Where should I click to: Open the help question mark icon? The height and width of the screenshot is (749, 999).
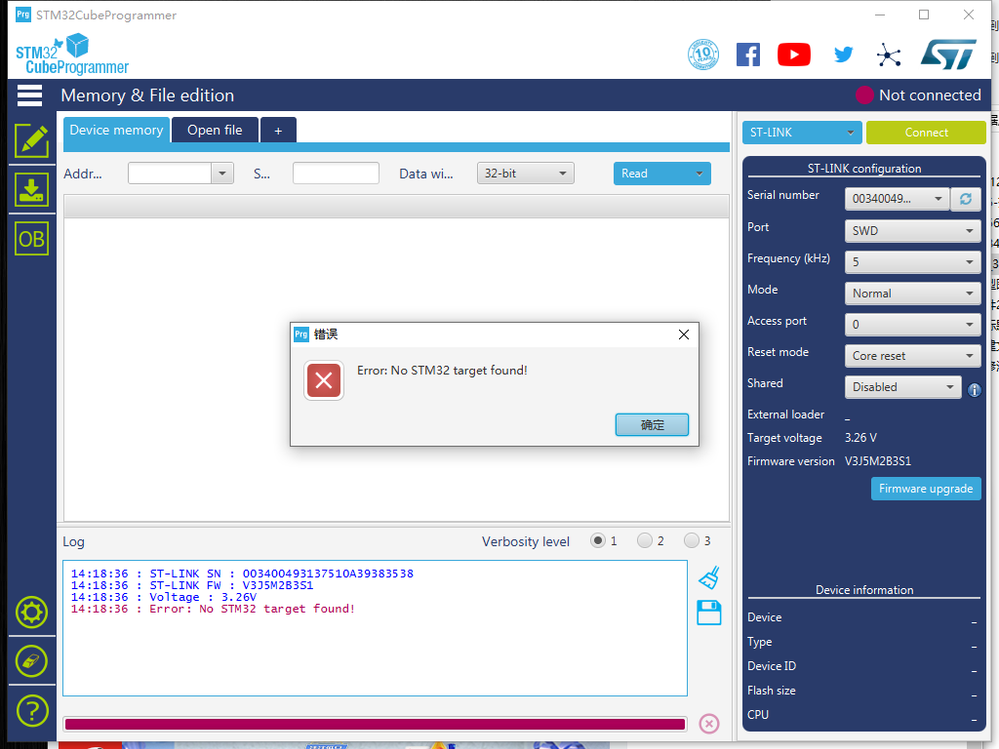[x=32, y=711]
